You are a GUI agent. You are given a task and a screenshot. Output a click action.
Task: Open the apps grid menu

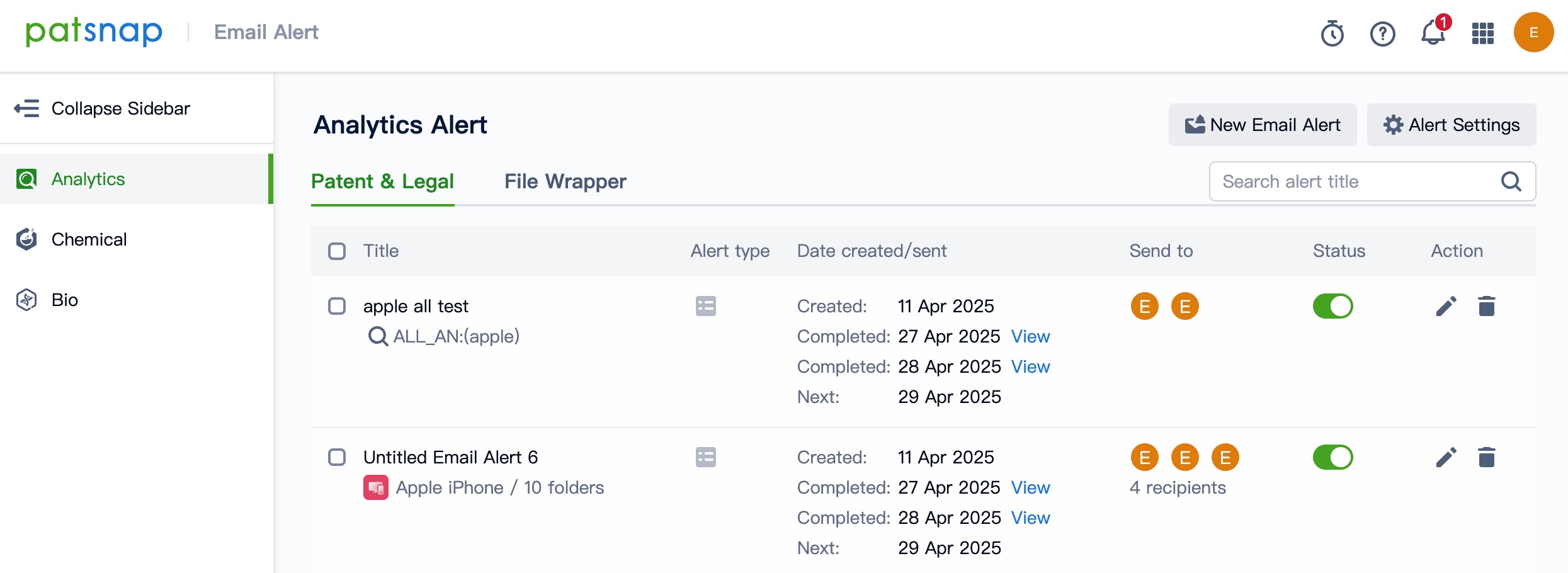[x=1483, y=33]
